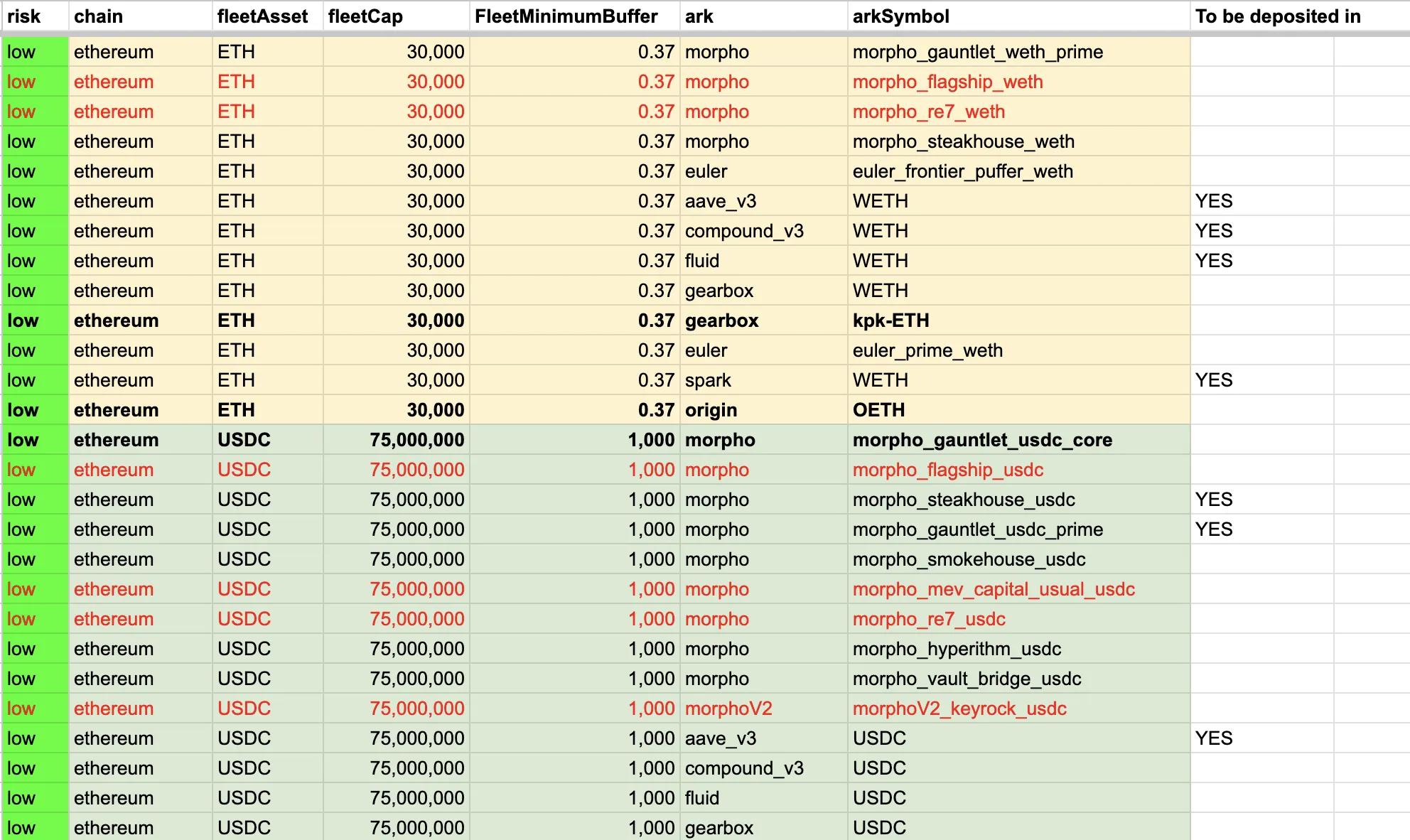Click the 'risk' column header cell
1410x840 pixels.
[x=24, y=16]
